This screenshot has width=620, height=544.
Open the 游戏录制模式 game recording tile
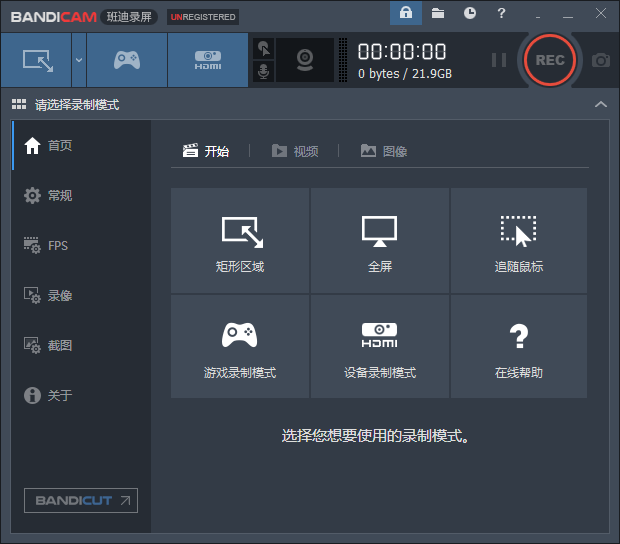(240, 346)
